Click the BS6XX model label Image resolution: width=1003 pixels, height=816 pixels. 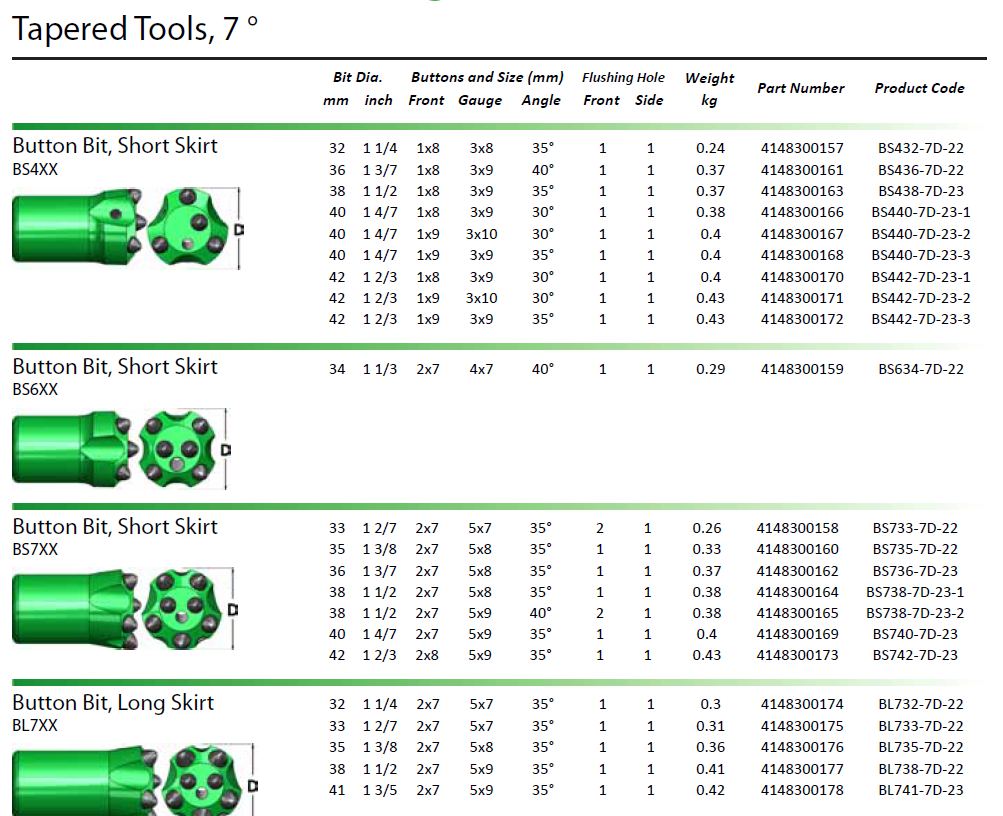coord(35,390)
